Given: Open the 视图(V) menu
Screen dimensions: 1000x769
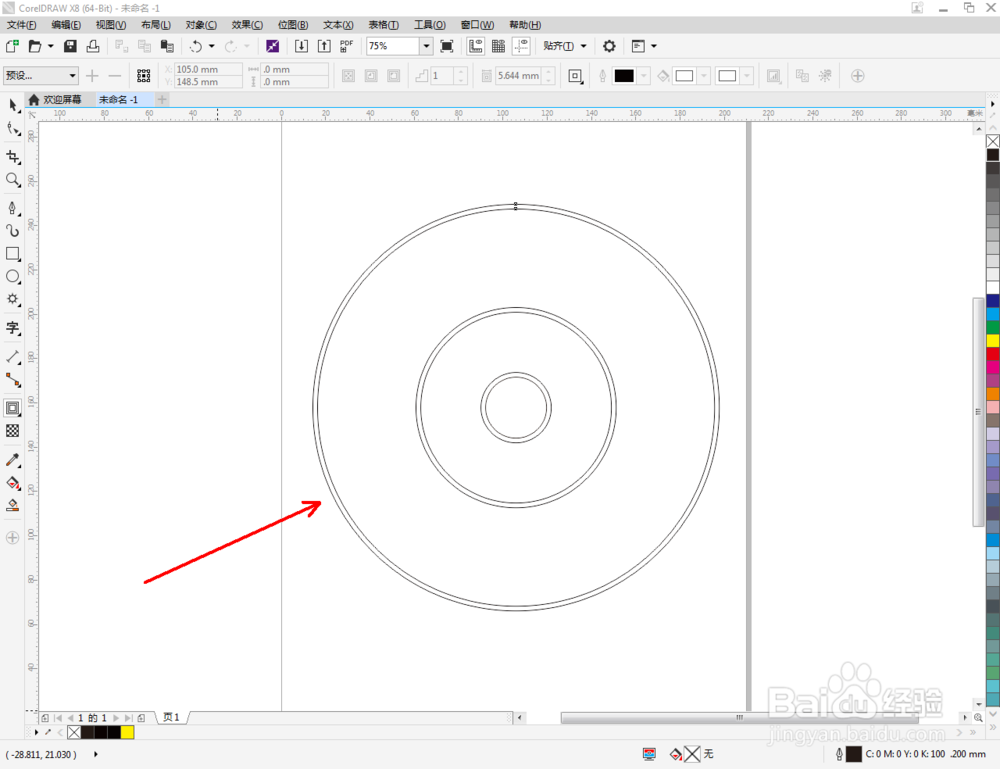Looking at the screenshot, I should (x=111, y=25).
